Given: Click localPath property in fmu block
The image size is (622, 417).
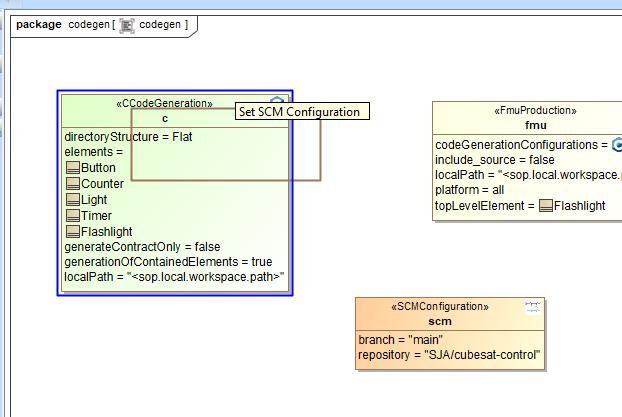Looking at the screenshot, I should [x=528, y=175].
